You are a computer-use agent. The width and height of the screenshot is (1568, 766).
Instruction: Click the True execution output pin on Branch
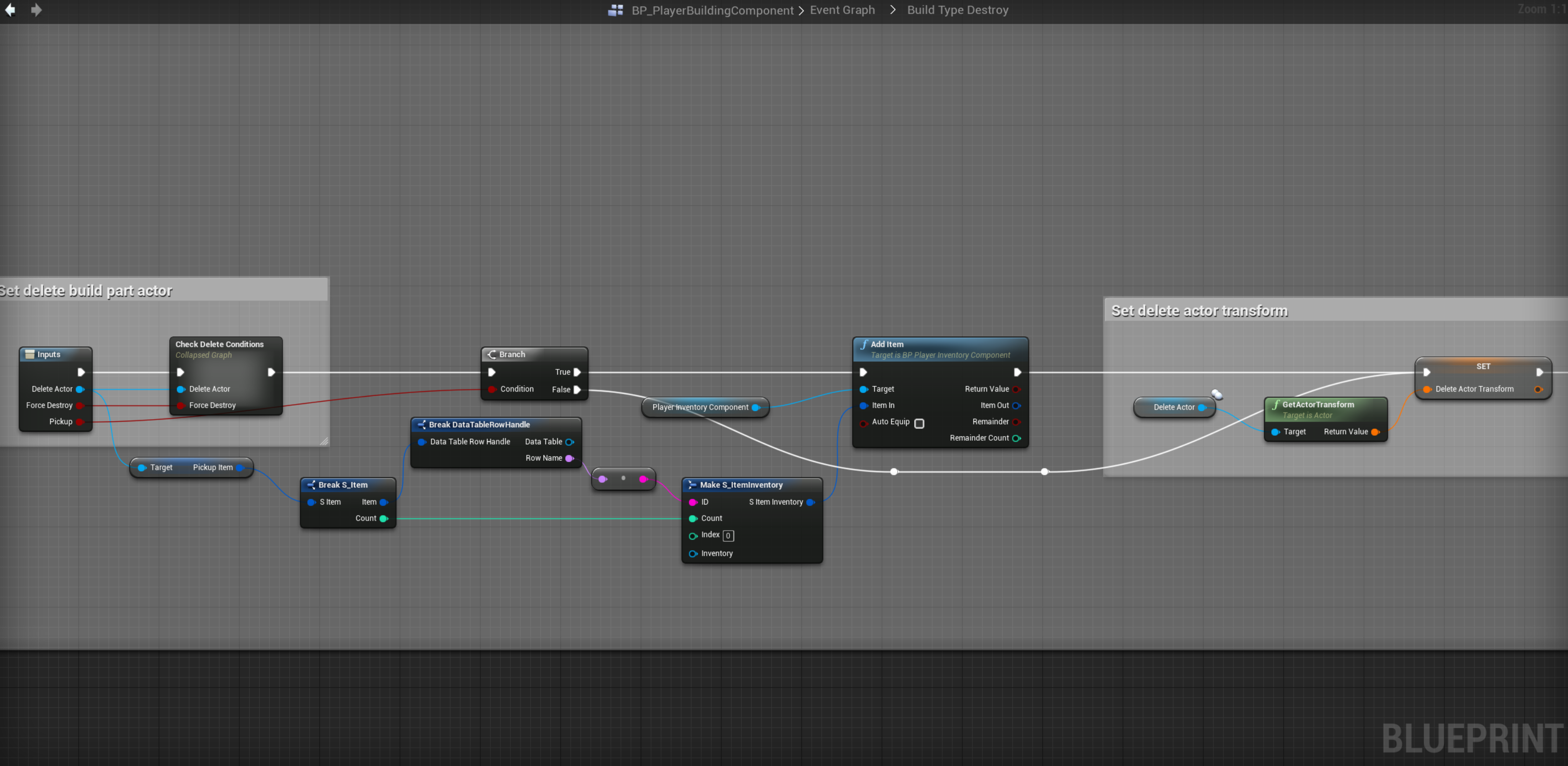(577, 372)
